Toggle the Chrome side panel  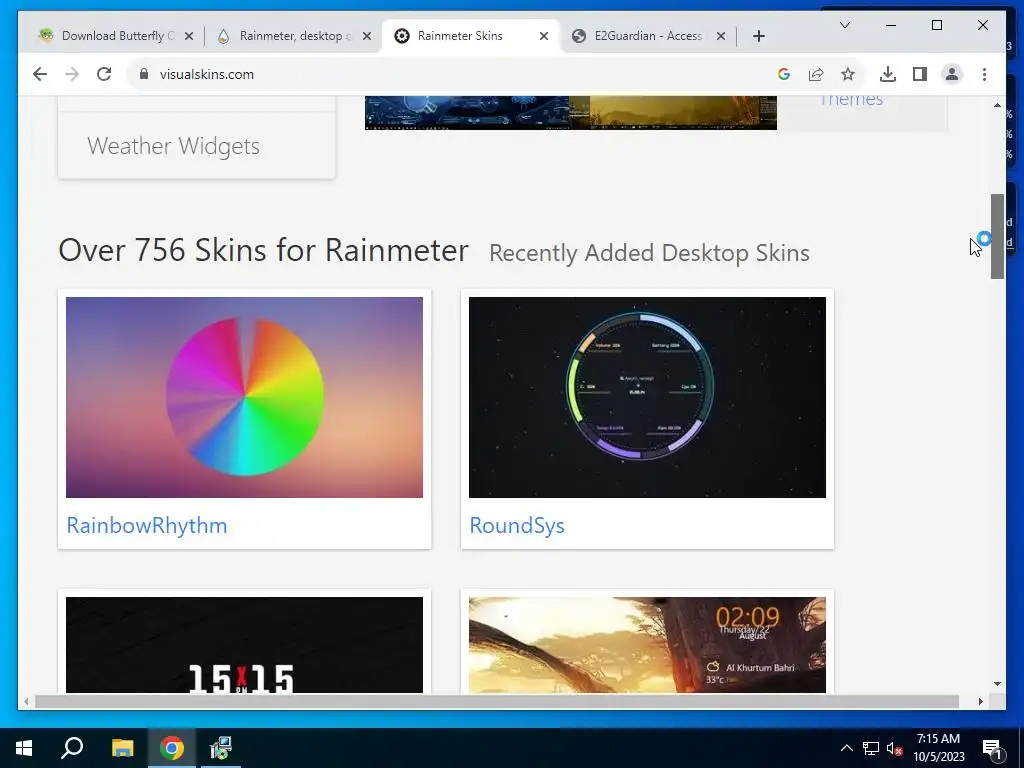point(920,74)
